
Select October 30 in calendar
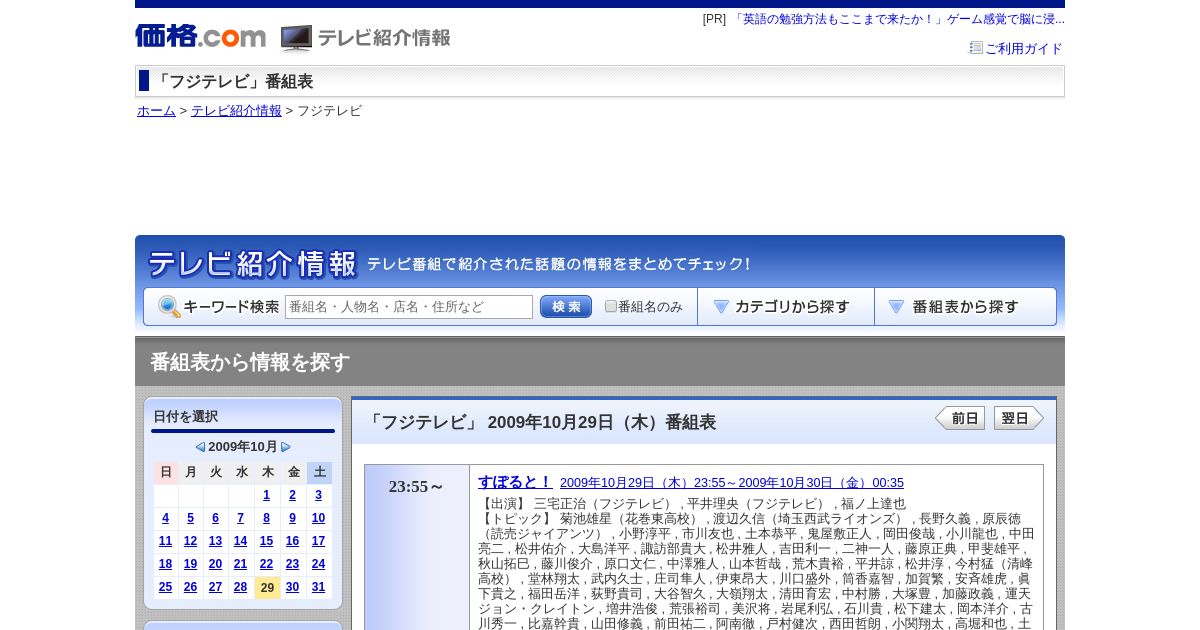point(293,587)
